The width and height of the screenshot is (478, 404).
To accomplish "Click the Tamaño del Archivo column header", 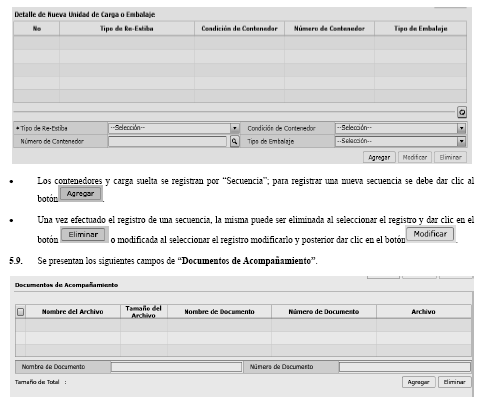I will pos(144,312).
